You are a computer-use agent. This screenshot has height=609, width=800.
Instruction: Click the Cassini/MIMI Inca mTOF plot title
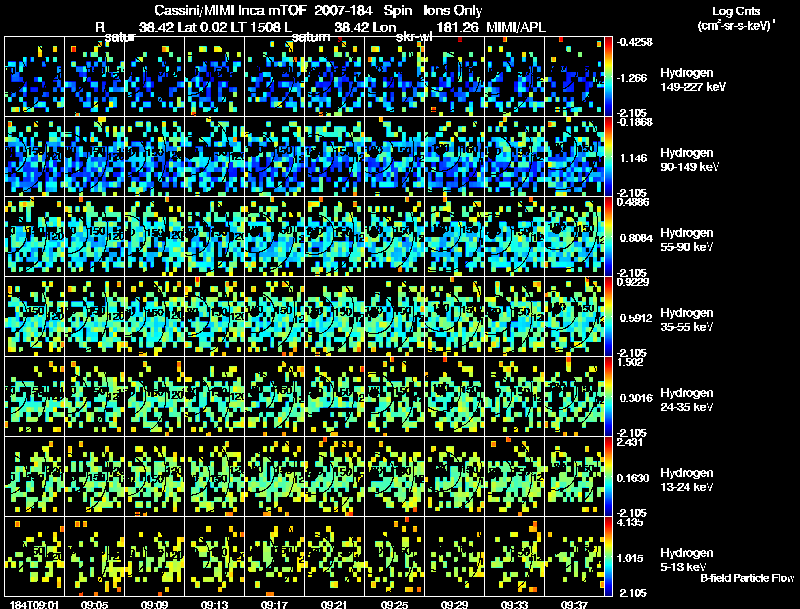(x=318, y=10)
